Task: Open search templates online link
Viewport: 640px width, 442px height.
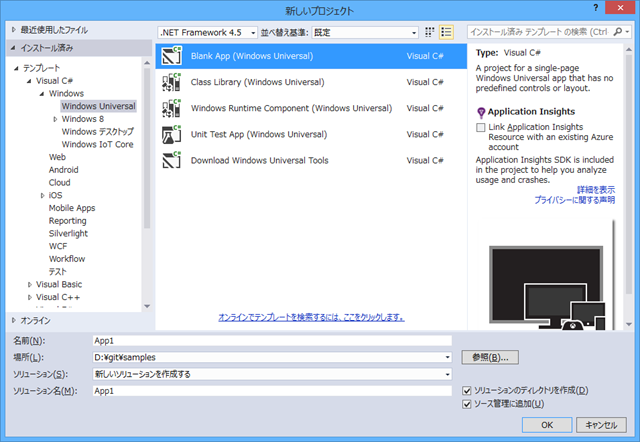Action: [x=311, y=317]
